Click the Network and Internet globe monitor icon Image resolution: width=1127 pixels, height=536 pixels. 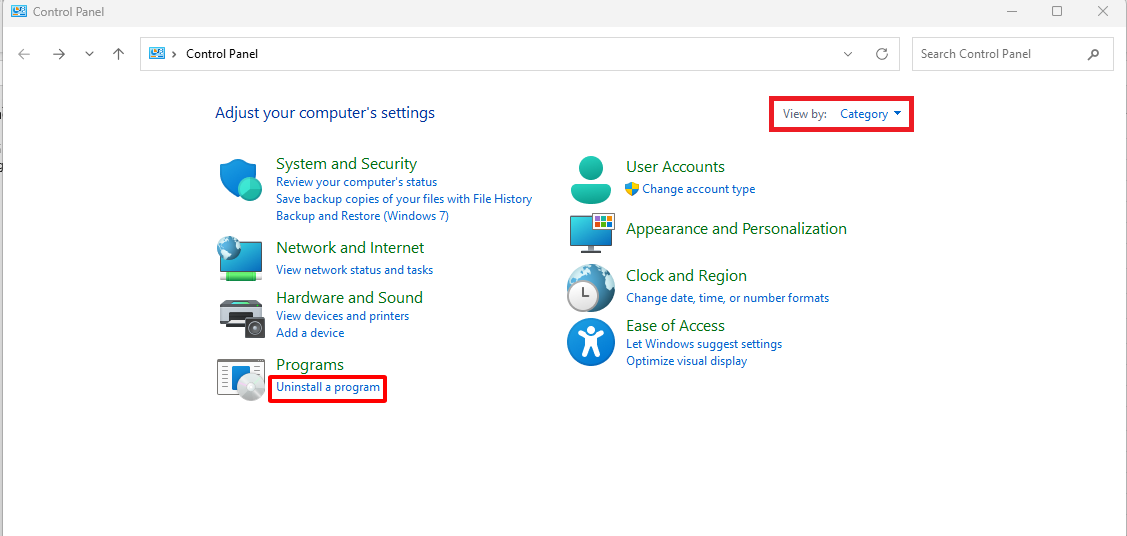240,258
